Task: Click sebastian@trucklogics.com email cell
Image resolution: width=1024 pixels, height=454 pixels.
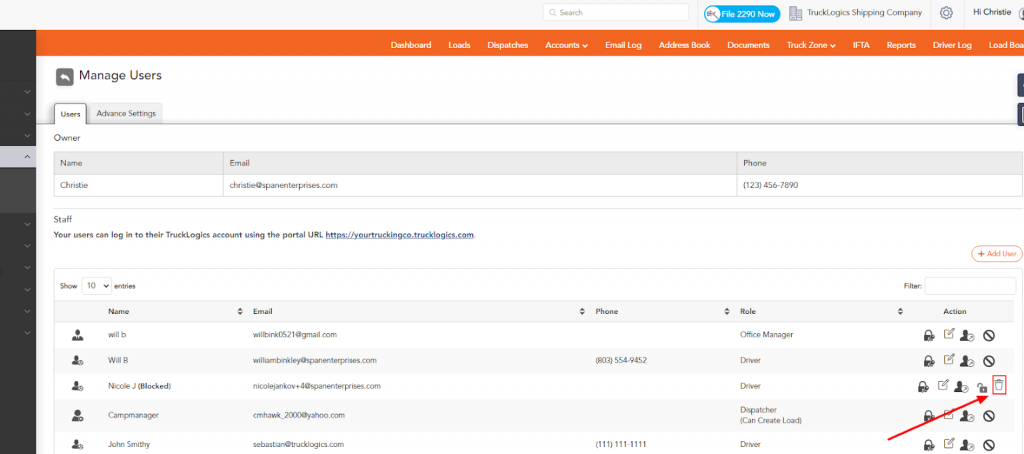Action: click(298, 444)
